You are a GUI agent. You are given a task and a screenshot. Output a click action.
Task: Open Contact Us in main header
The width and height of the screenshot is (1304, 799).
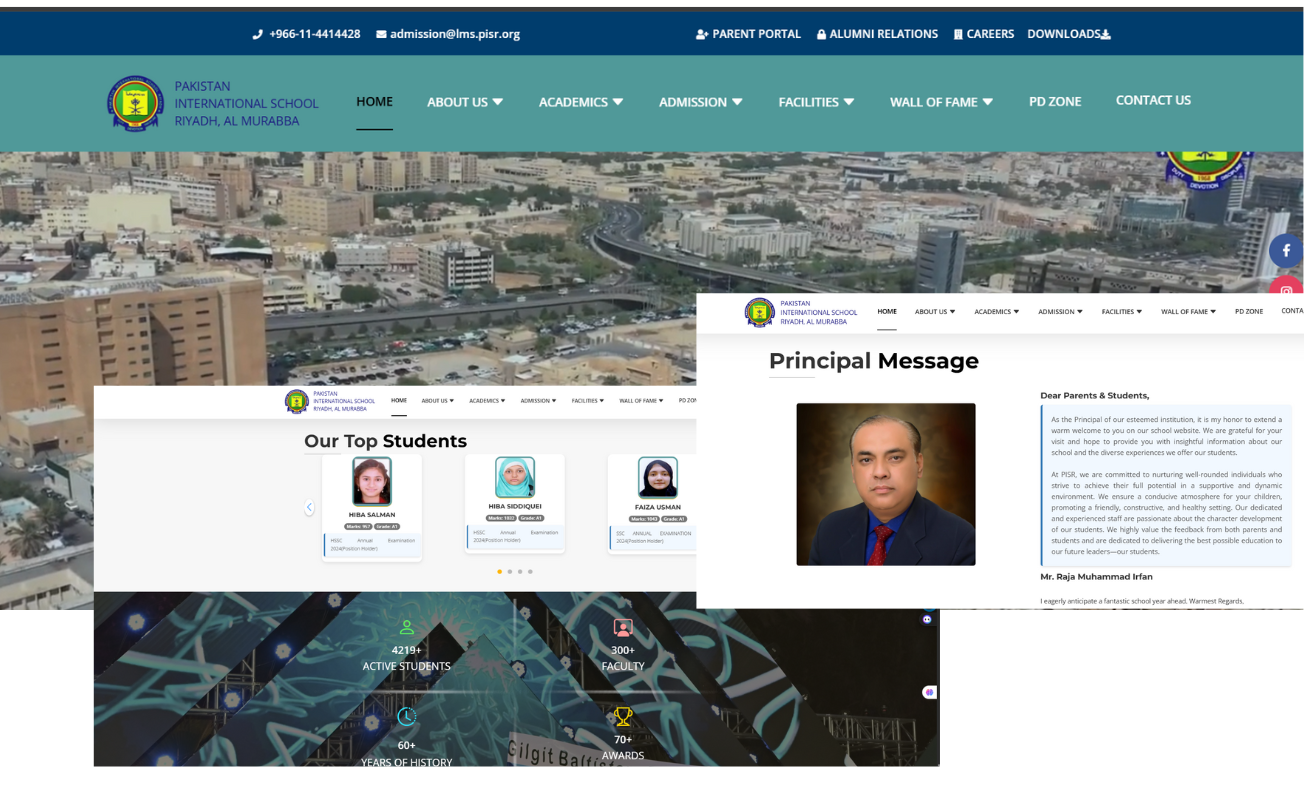pyautogui.click(x=1153, y=100)
